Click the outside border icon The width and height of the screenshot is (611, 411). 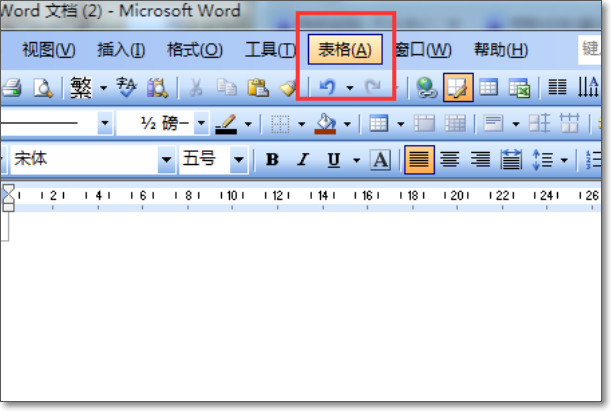pos(280,124)
